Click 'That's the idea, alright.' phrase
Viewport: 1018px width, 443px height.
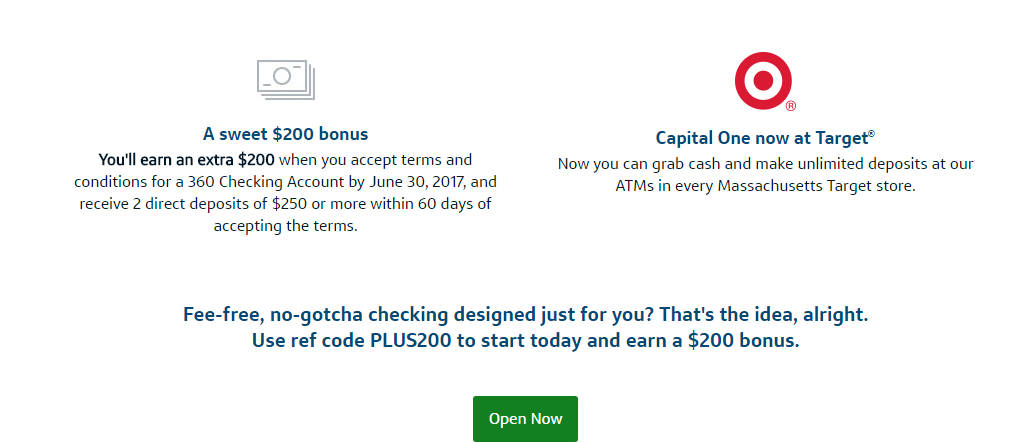pyautogui.click(x=764, y=316)
